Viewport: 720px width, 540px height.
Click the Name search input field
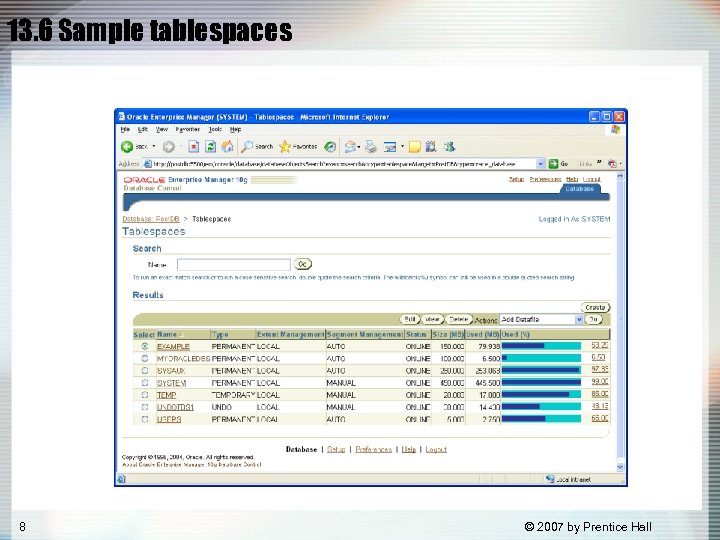point(234,264)
